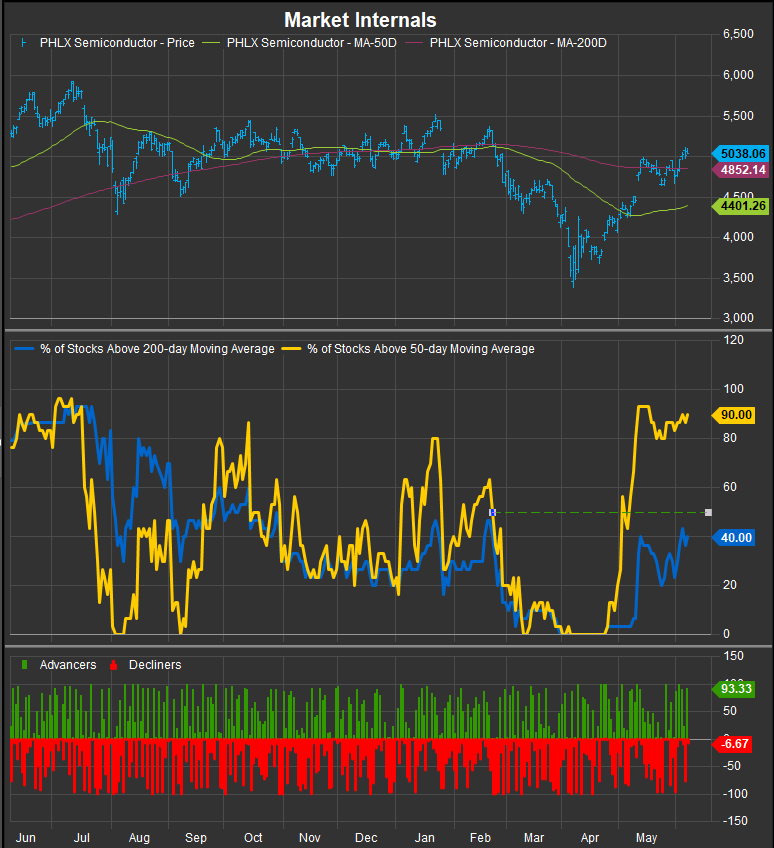Click the Apr x-axis label
Viewport: 774px width, 848px height.
(x=590, y=838)
